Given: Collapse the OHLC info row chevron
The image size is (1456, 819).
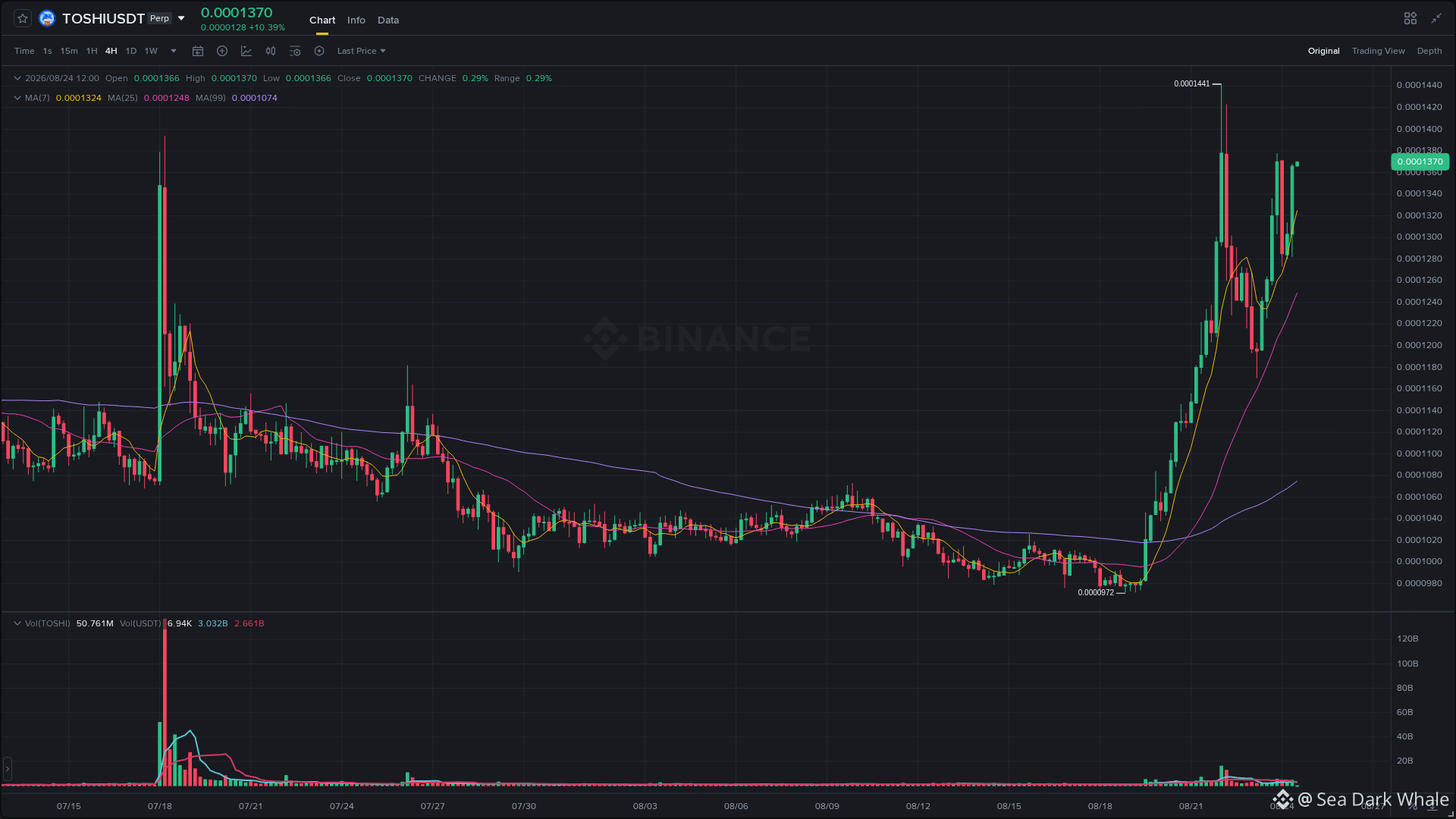Looking at the screenshot, I should [17, 78].
